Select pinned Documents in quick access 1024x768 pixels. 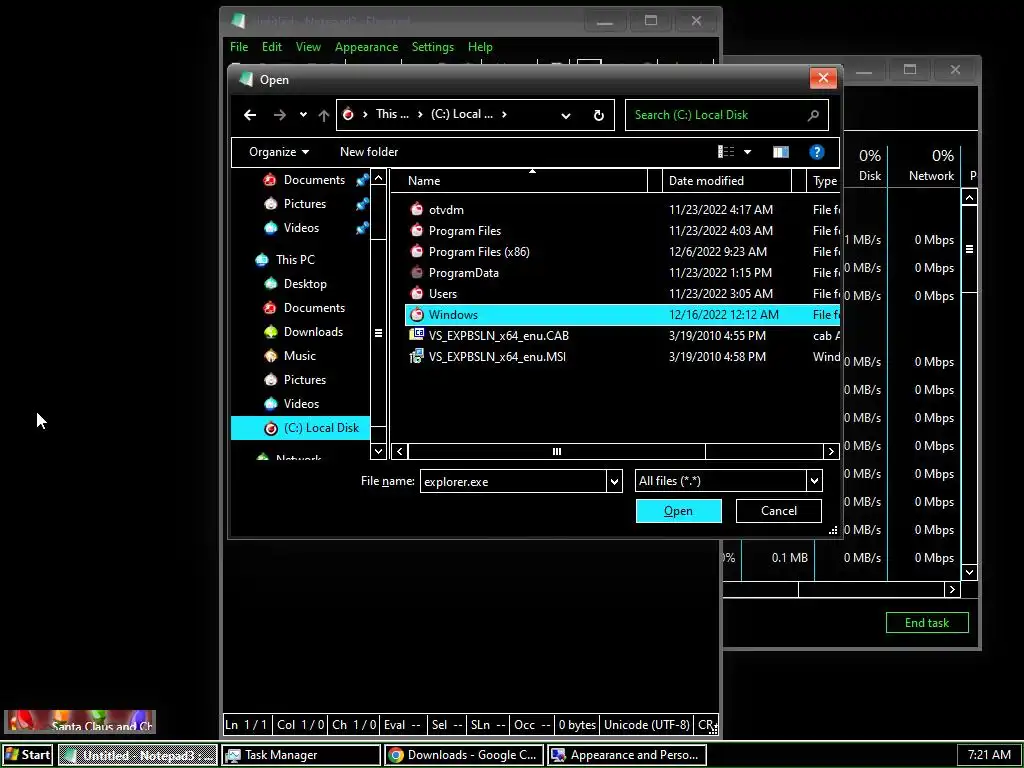coord(314,180)
